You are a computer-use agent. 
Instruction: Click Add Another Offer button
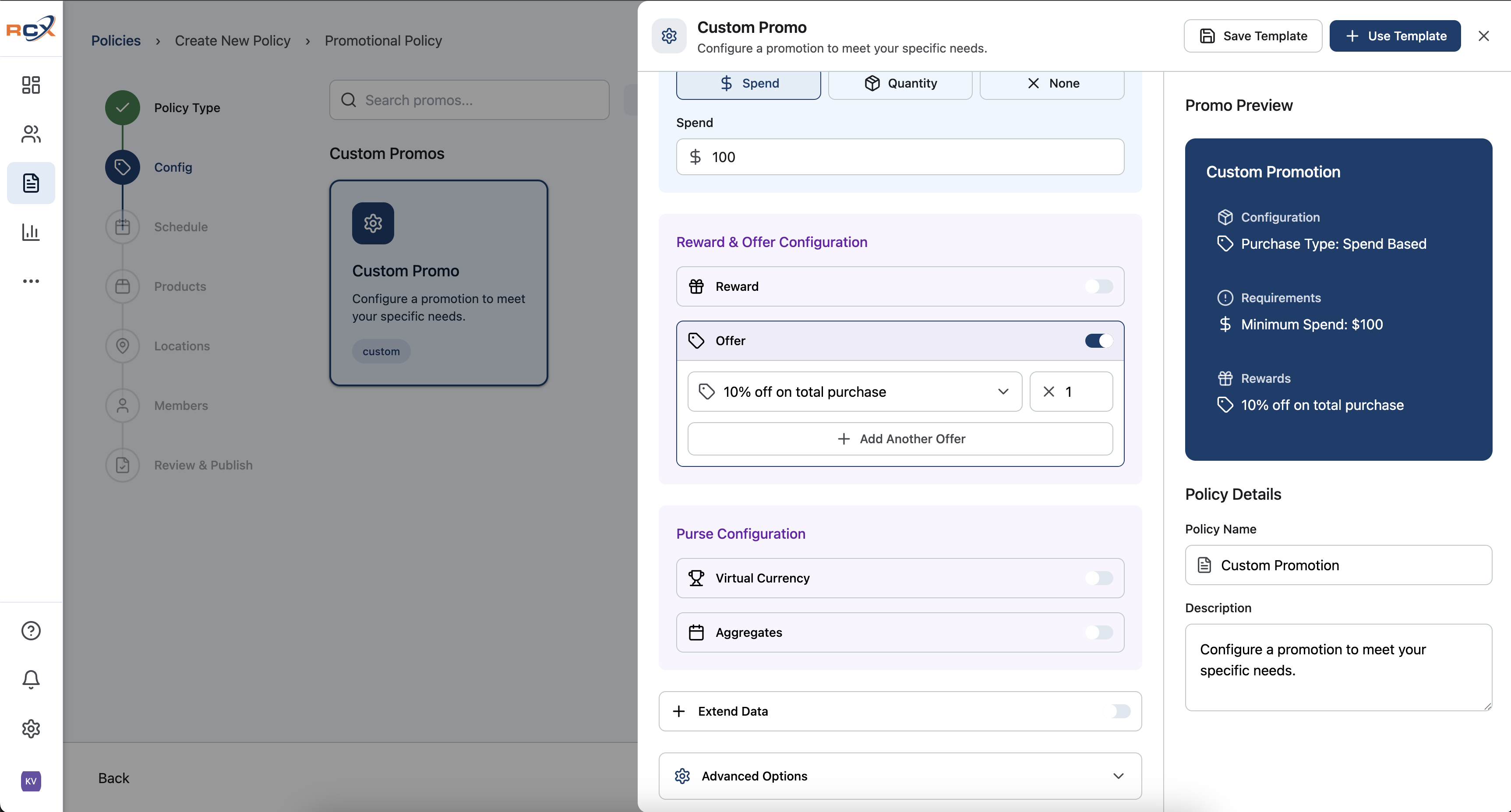[x=900, y=439]
